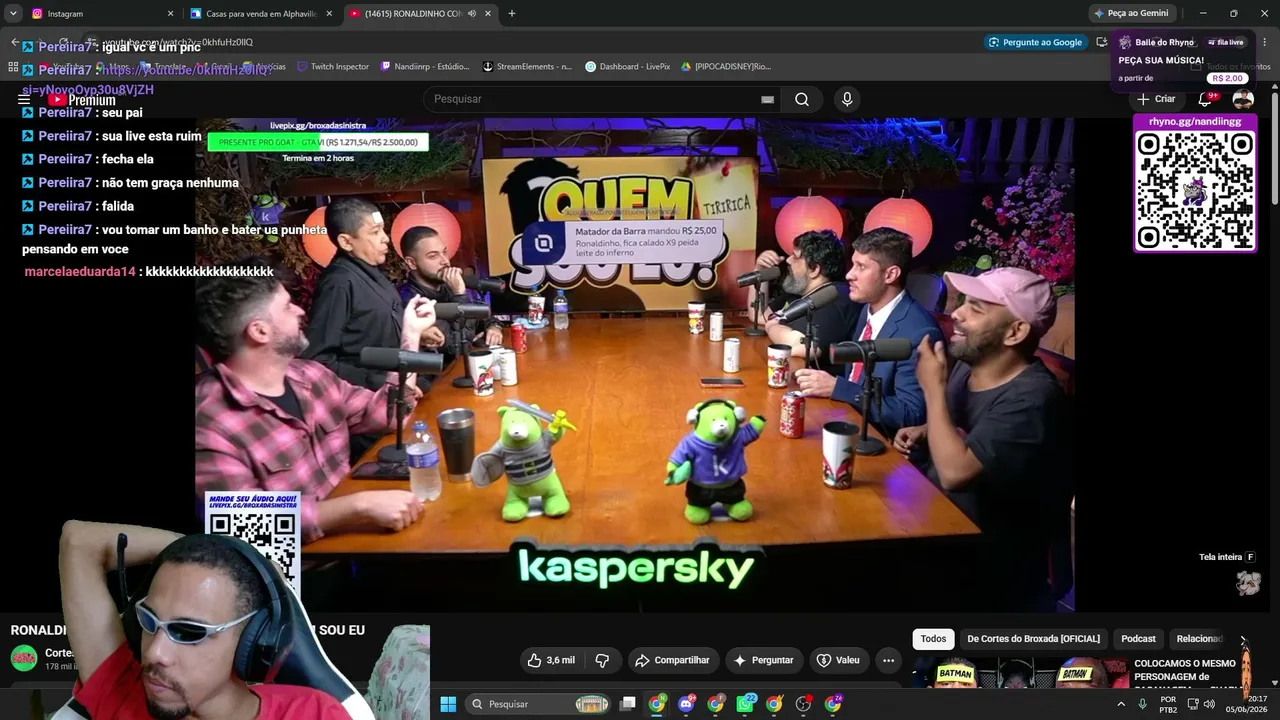This screenshot has width=1280, height=720.
Task: Start voice search with microphone icon
Action: 847,99
